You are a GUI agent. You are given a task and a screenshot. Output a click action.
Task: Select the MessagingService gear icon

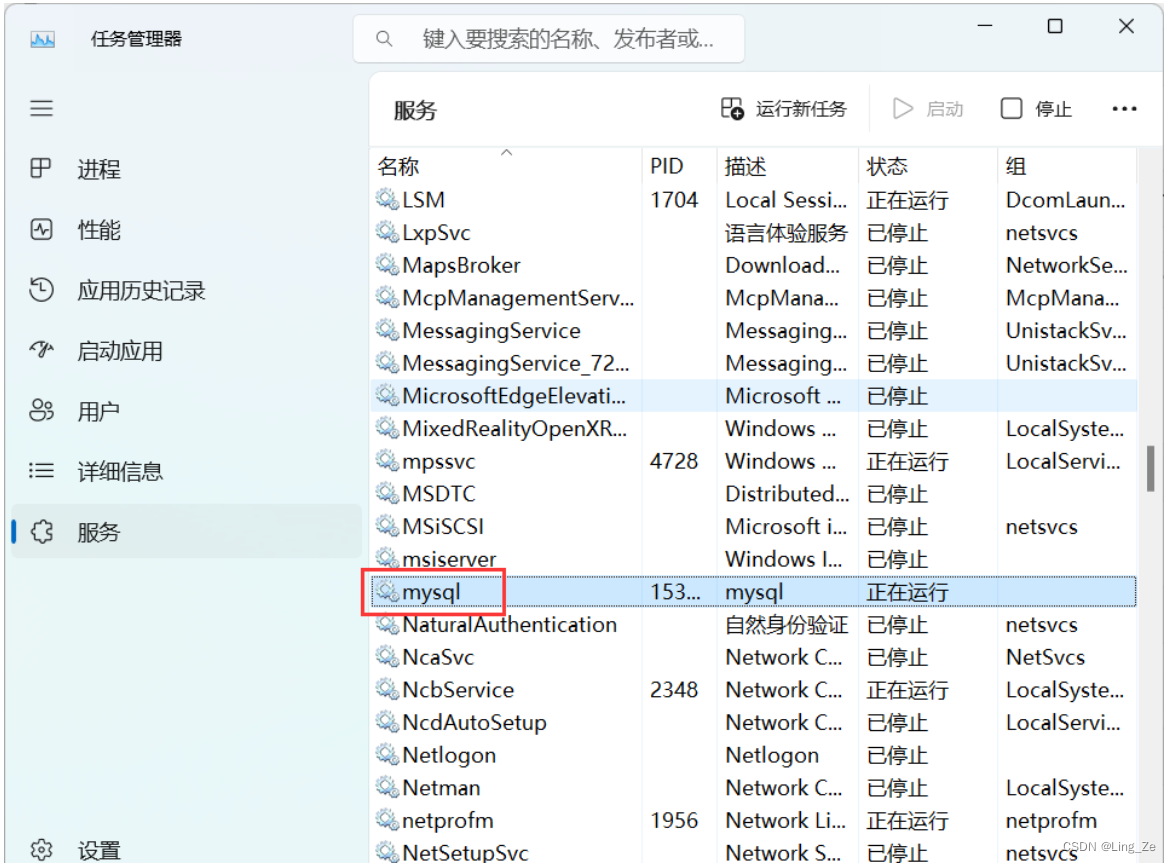click(x=387, y=330)
